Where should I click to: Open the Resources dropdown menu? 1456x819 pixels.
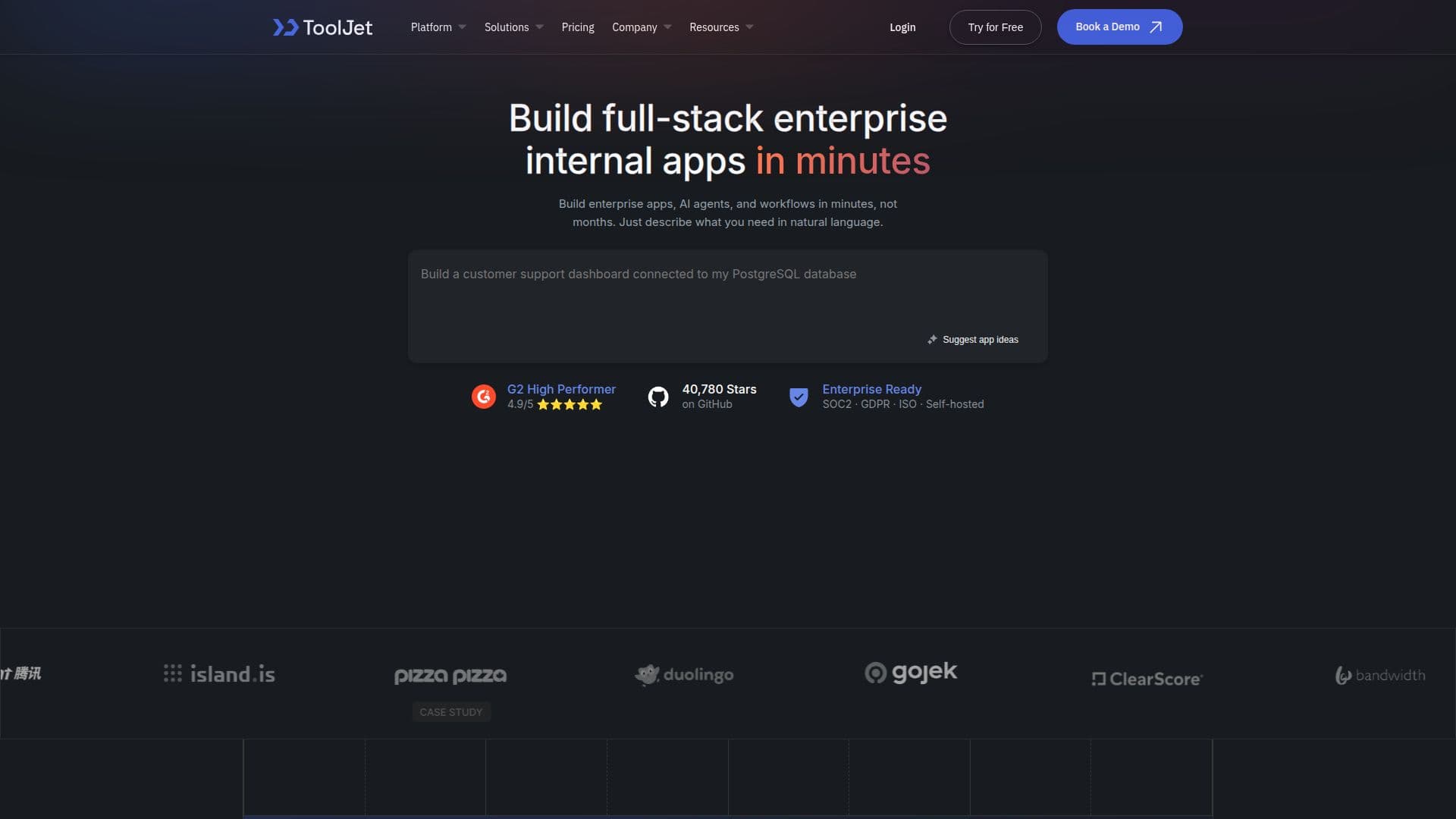721,27
